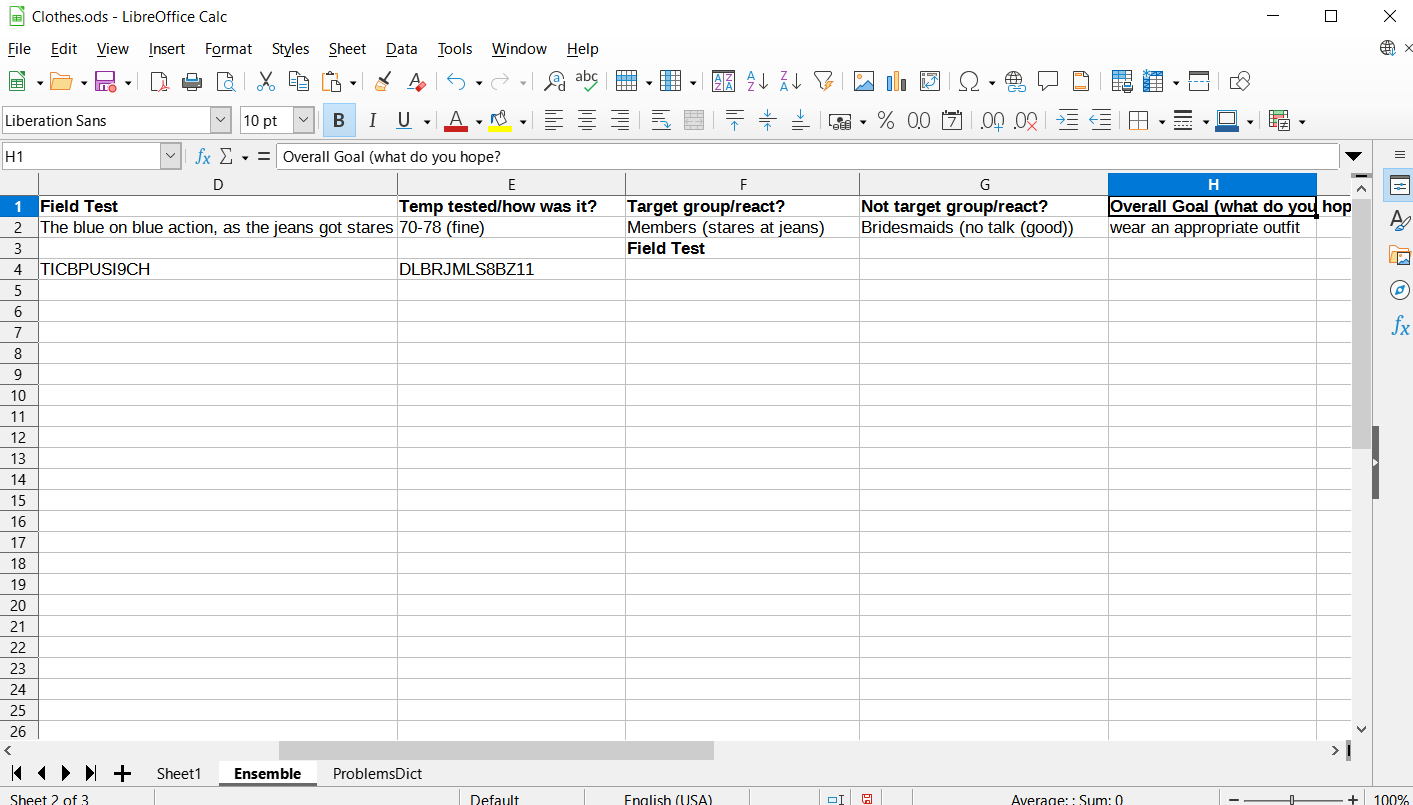Format the cell as percent

tap(886, 121)
